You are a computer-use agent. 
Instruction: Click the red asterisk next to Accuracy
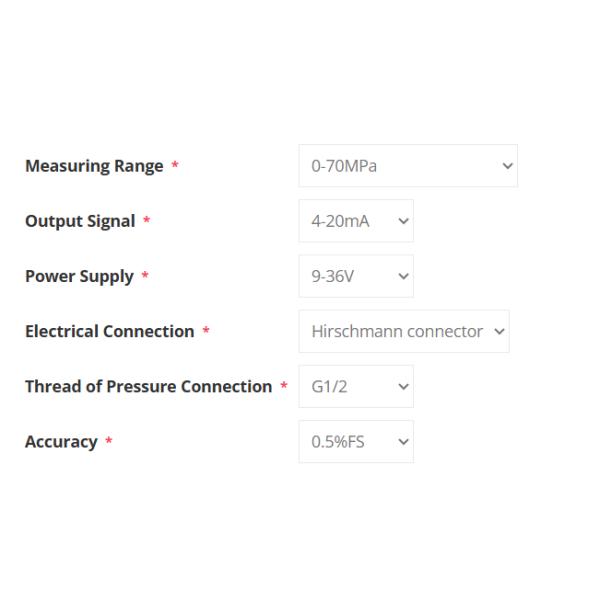tap(109, 442)
